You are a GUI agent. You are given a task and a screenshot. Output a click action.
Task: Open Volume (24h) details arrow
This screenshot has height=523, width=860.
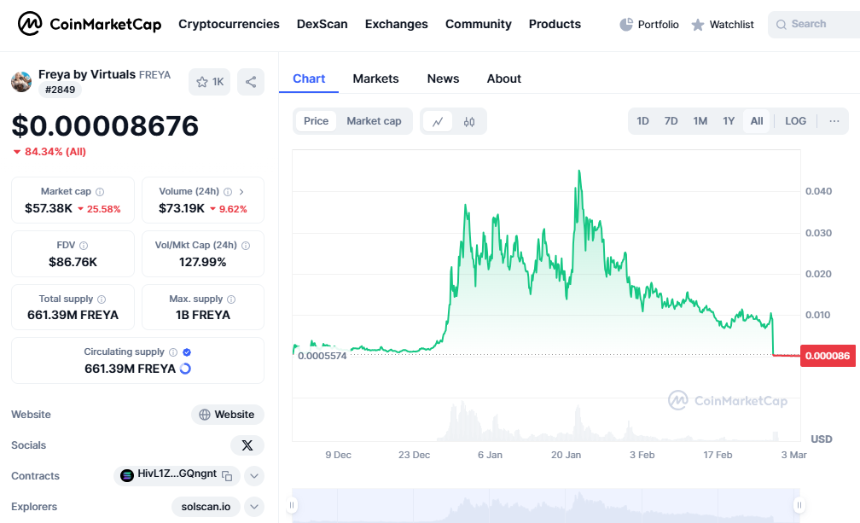tap(241, 192)
